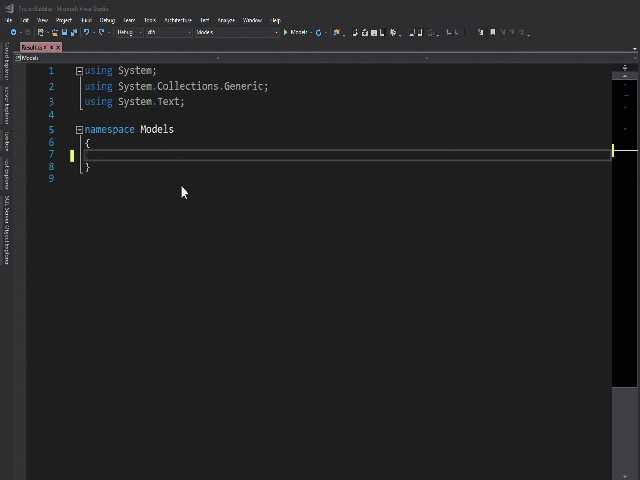Click the orange icon right of the refresh button

pyautogui.click(x=336, y=32)
